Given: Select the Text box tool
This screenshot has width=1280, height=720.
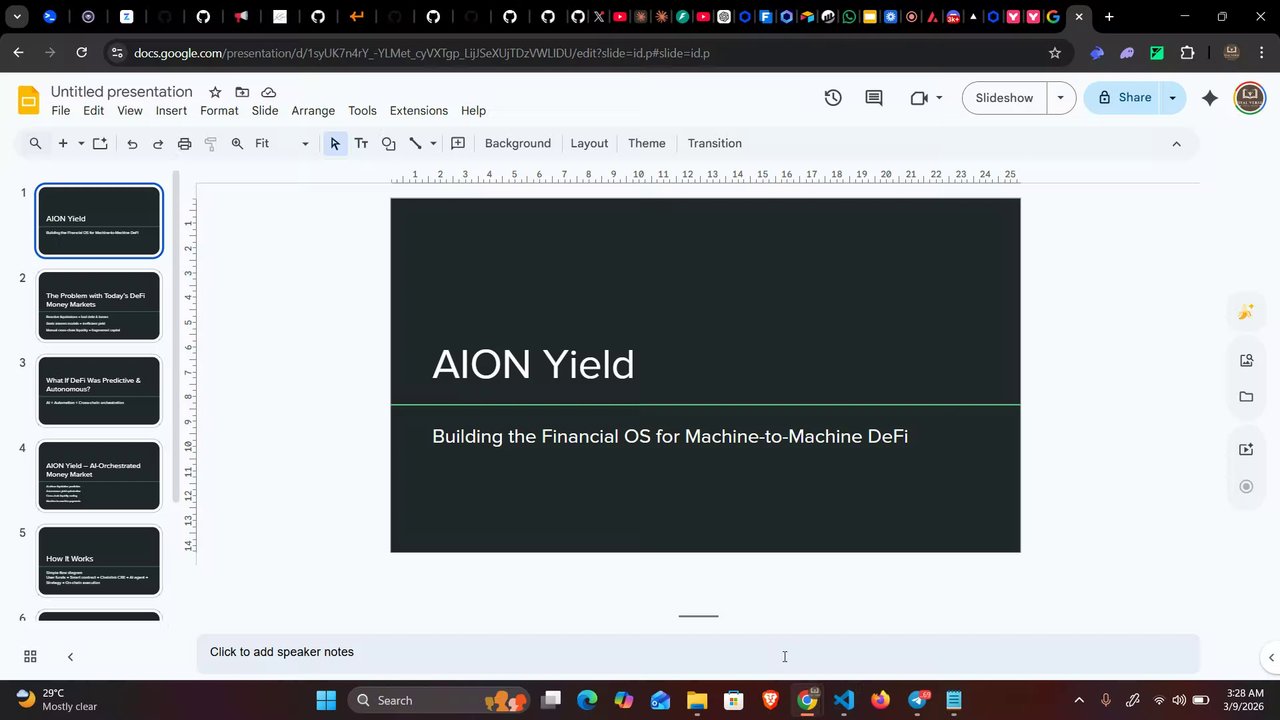Looking at the screenshot, I should 361,144.
